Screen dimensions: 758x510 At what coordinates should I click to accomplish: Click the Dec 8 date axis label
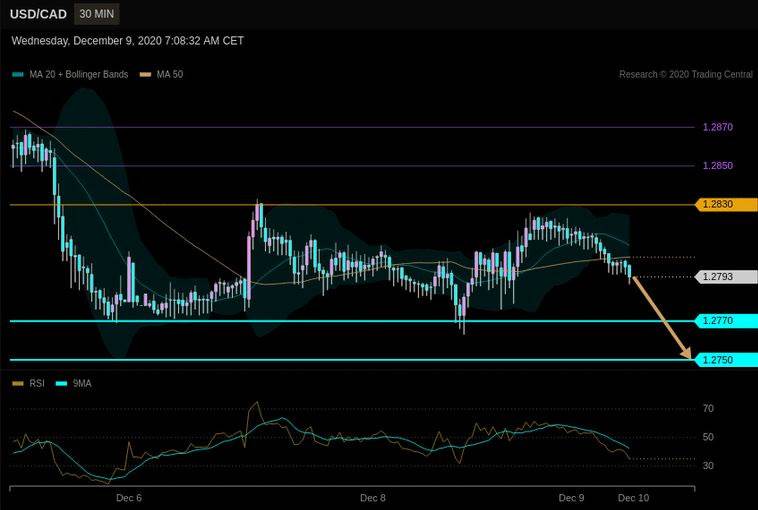[x=373, y=498]
